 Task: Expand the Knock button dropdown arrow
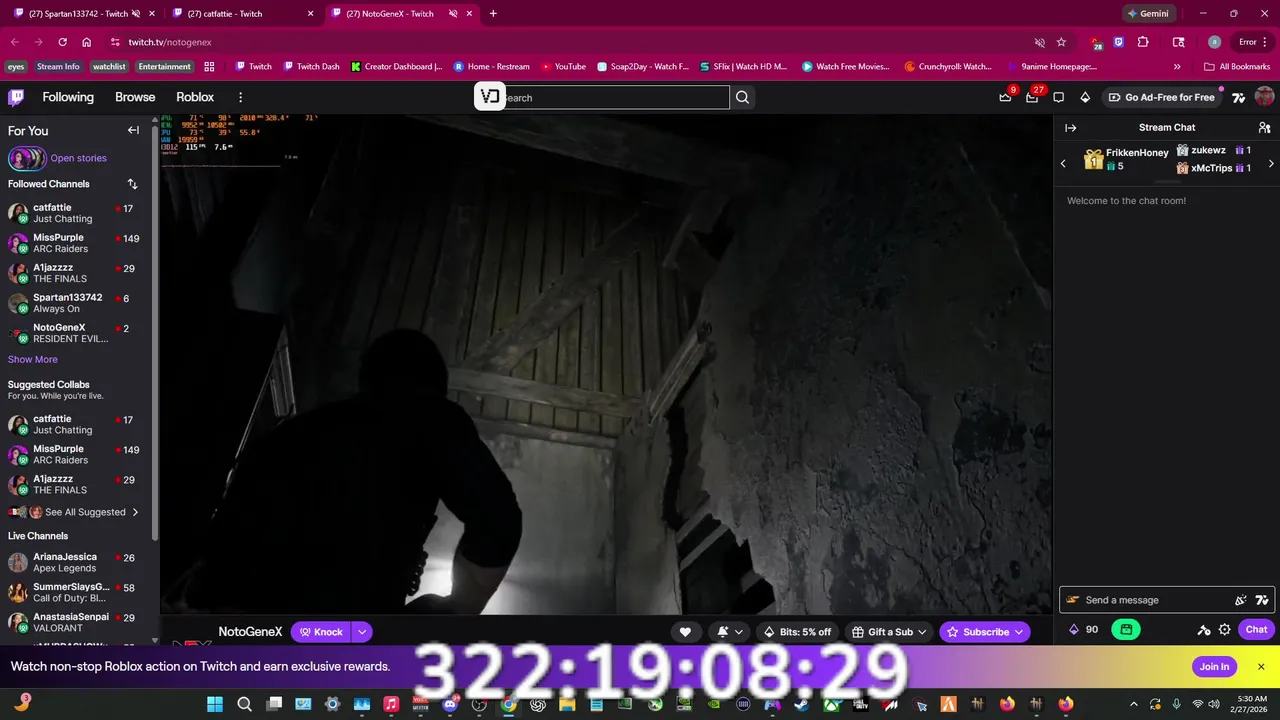pyautogui.click(x=362, y=632)
